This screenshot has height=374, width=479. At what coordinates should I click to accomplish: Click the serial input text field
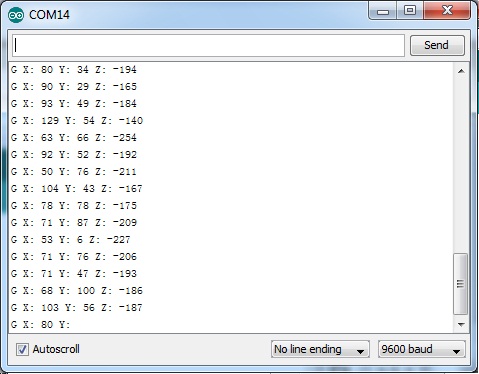pos(208,45)
